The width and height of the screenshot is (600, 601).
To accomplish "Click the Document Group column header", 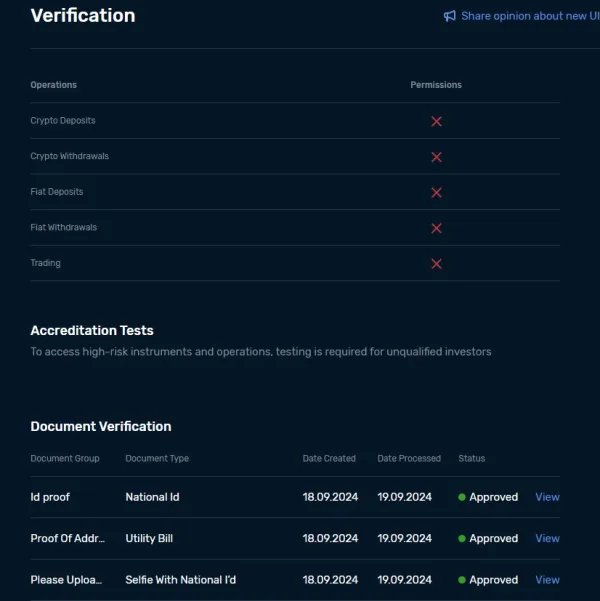I will (x=65, y=459).
